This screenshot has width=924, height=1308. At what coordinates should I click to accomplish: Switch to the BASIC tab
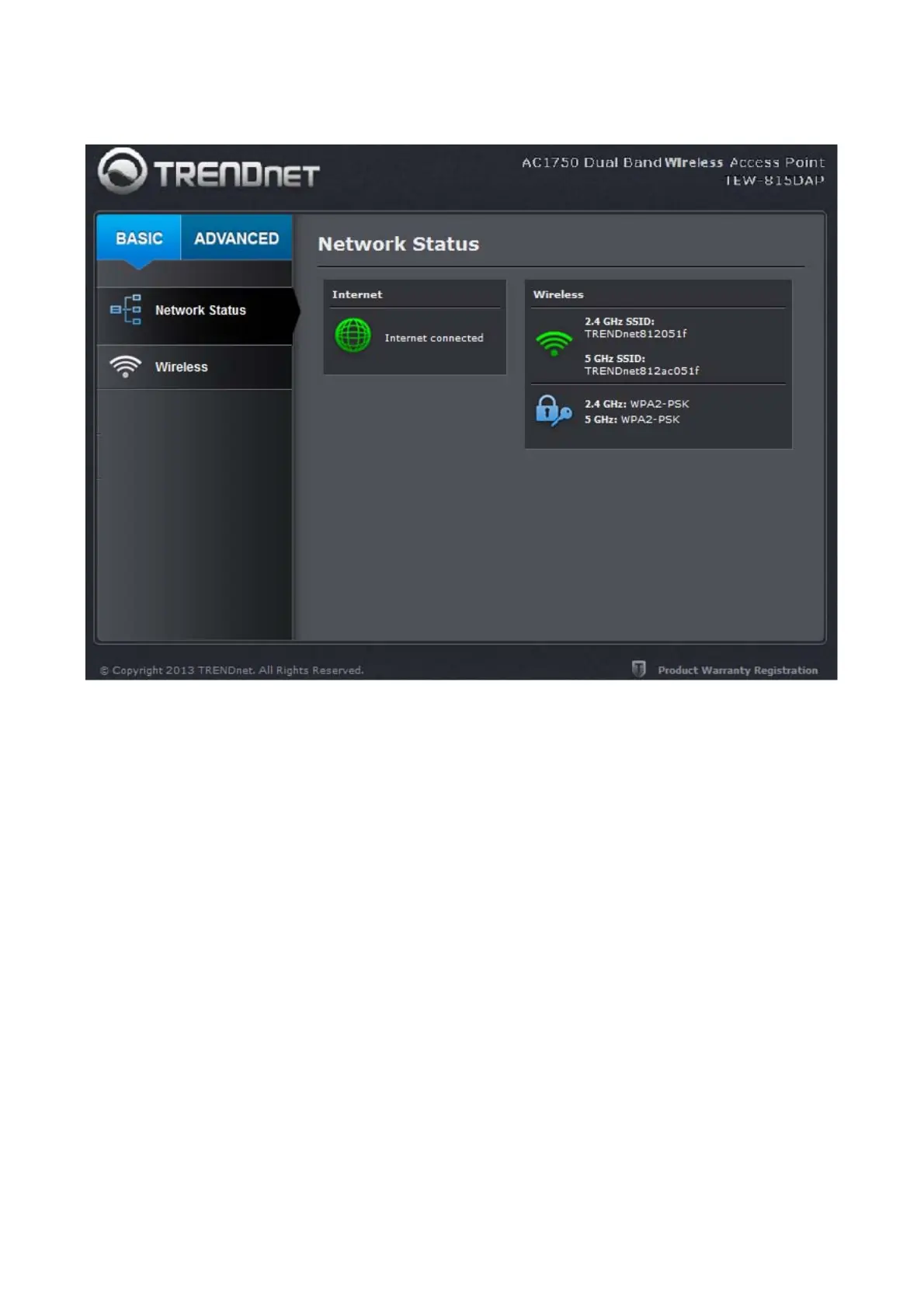click(x=139, y=238)
